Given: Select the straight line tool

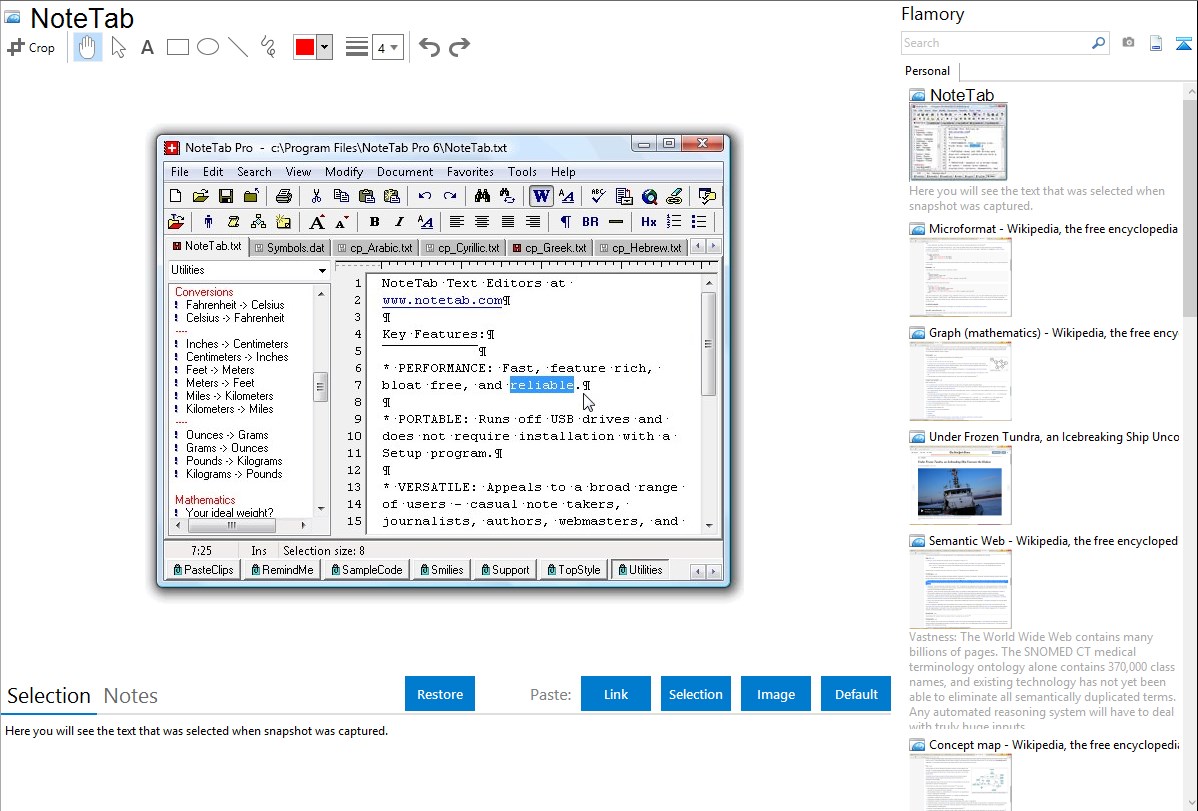Looking at the screenshot, I should [237, 47].
